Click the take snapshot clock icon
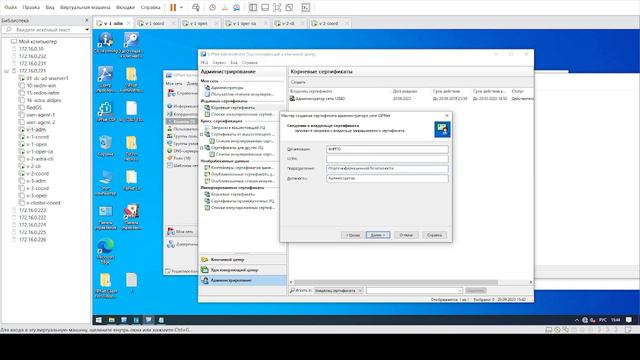Viewport: 640px width, 360px height. click(x=212, y=7)
